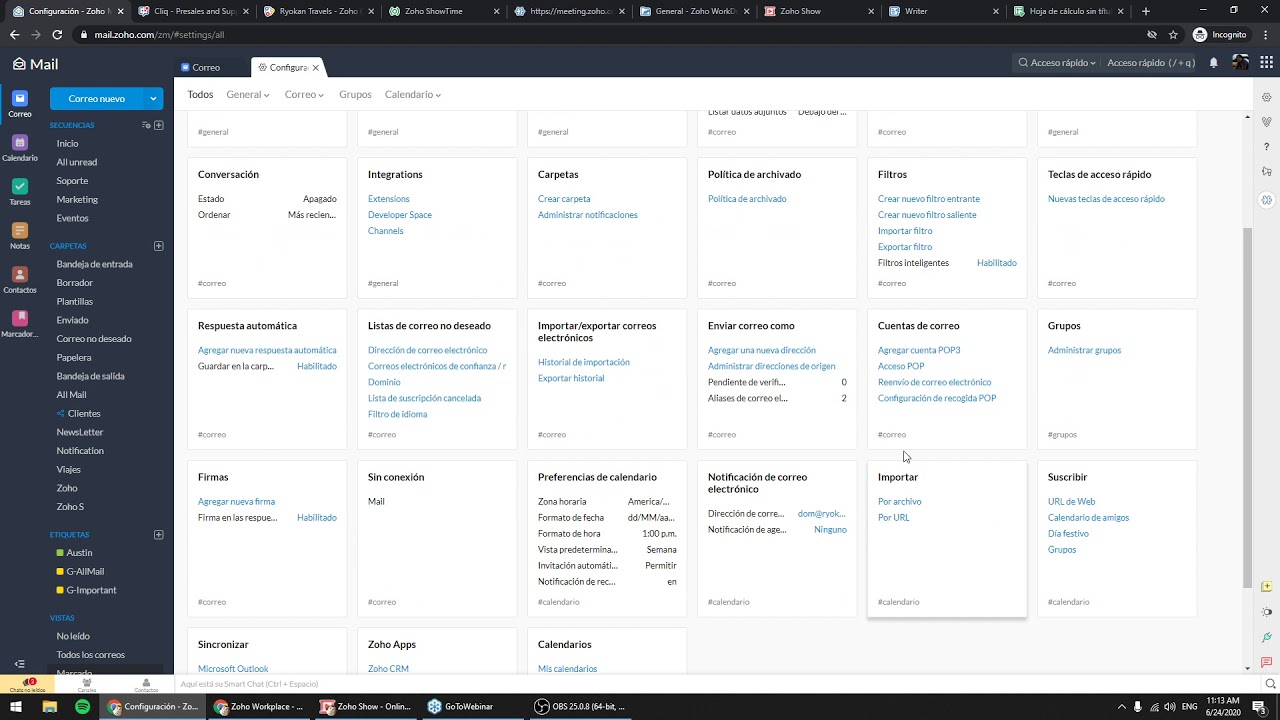
Task: Open Secuencias settings icon beside plus
Action: tap(146, 125)
